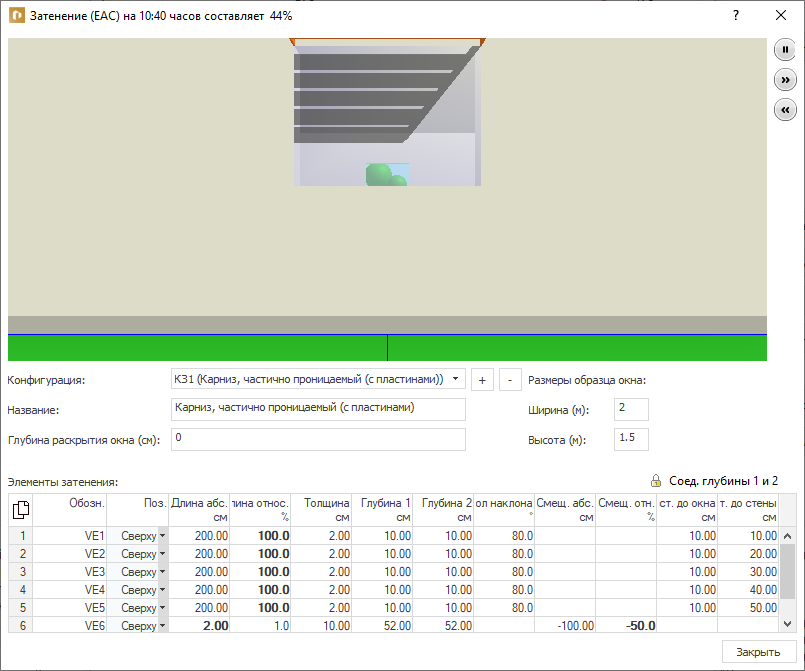Screen dimensions: 805x671
Task: Step animation backward with rewind button
Action: pos(785,110)
